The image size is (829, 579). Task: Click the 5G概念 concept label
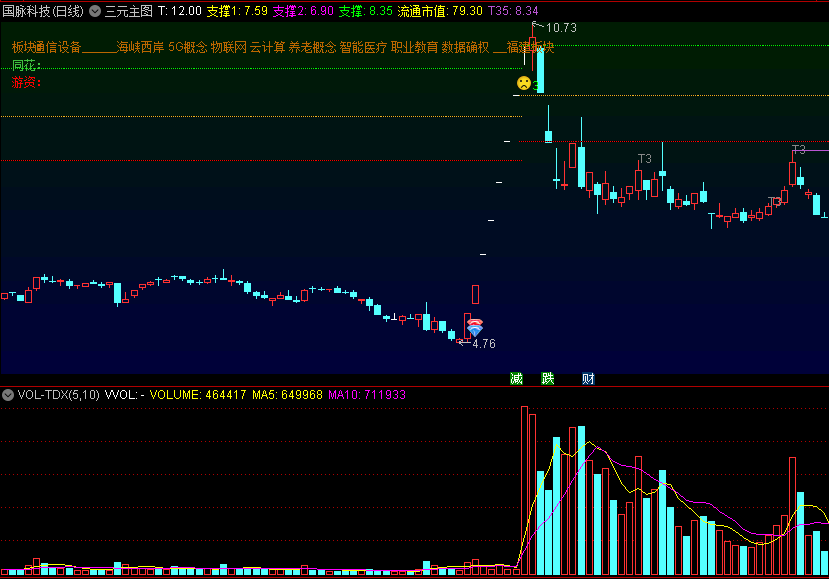tap(188, 48)
